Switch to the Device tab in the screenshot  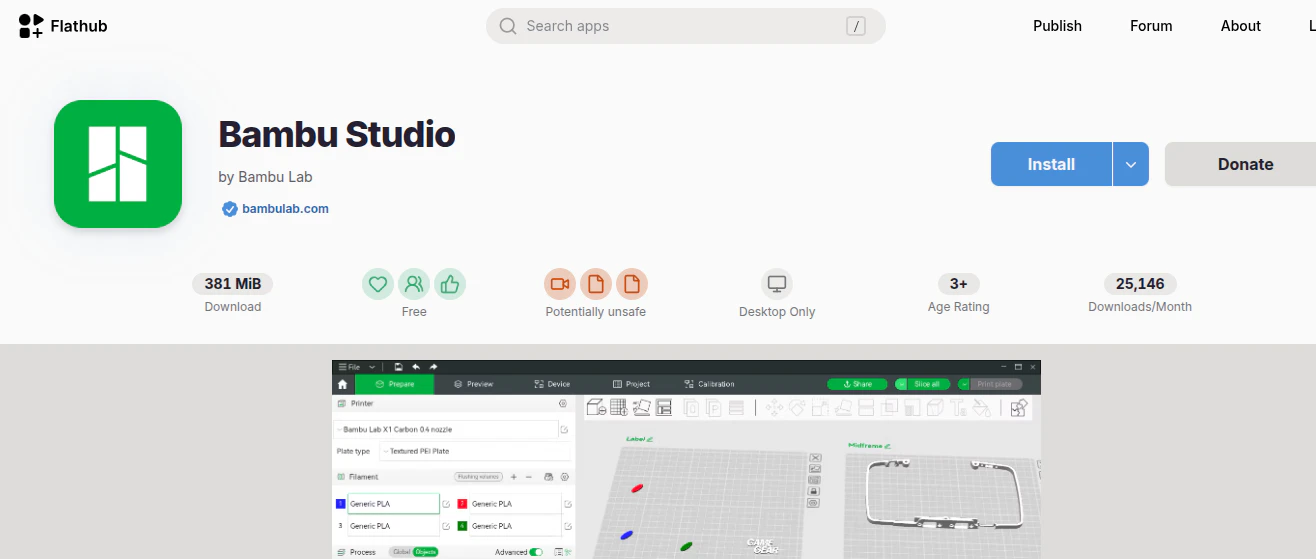(x=552, y=384)
